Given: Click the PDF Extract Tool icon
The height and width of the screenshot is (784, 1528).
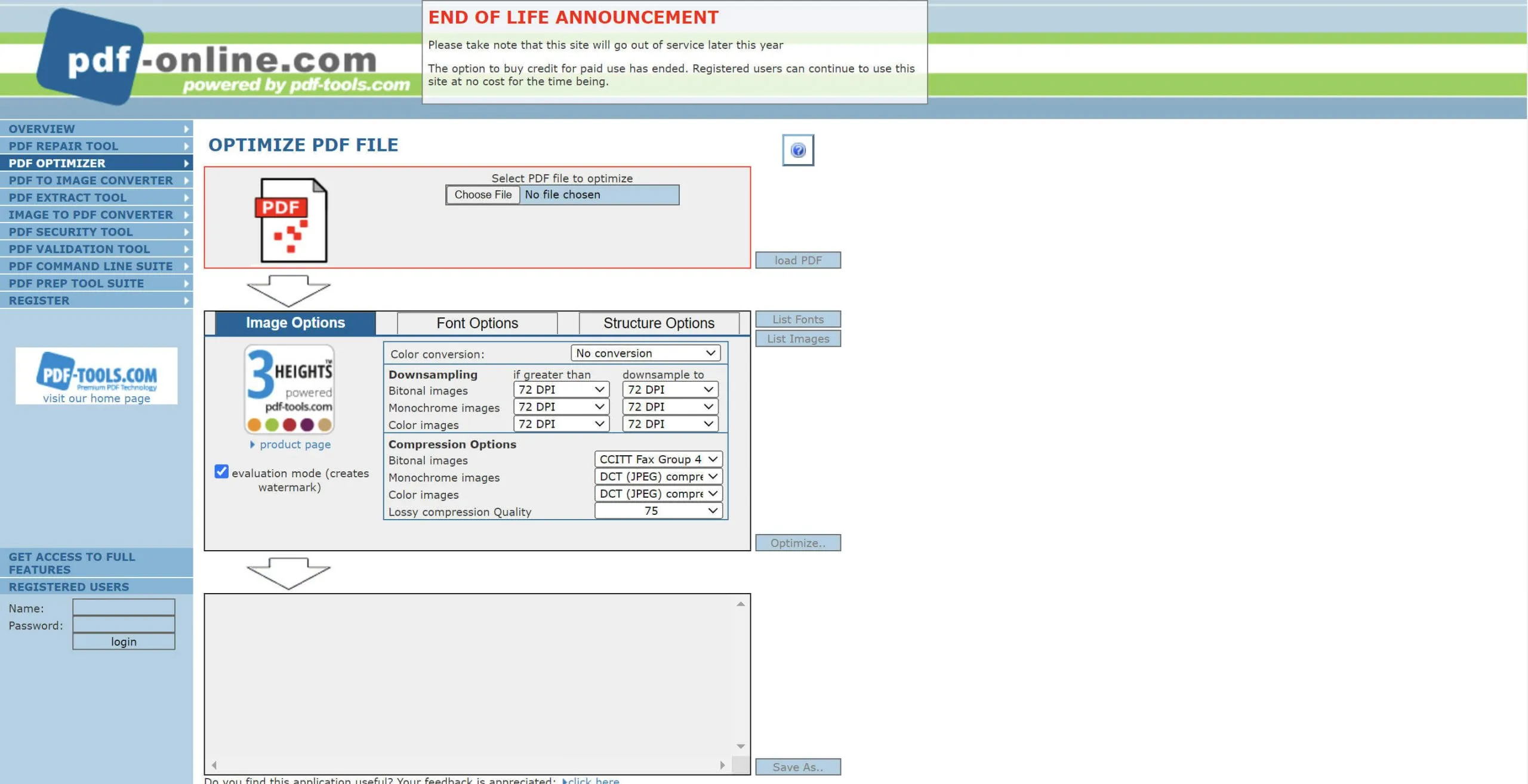Looking at the screenshot, I should [96, 197].
